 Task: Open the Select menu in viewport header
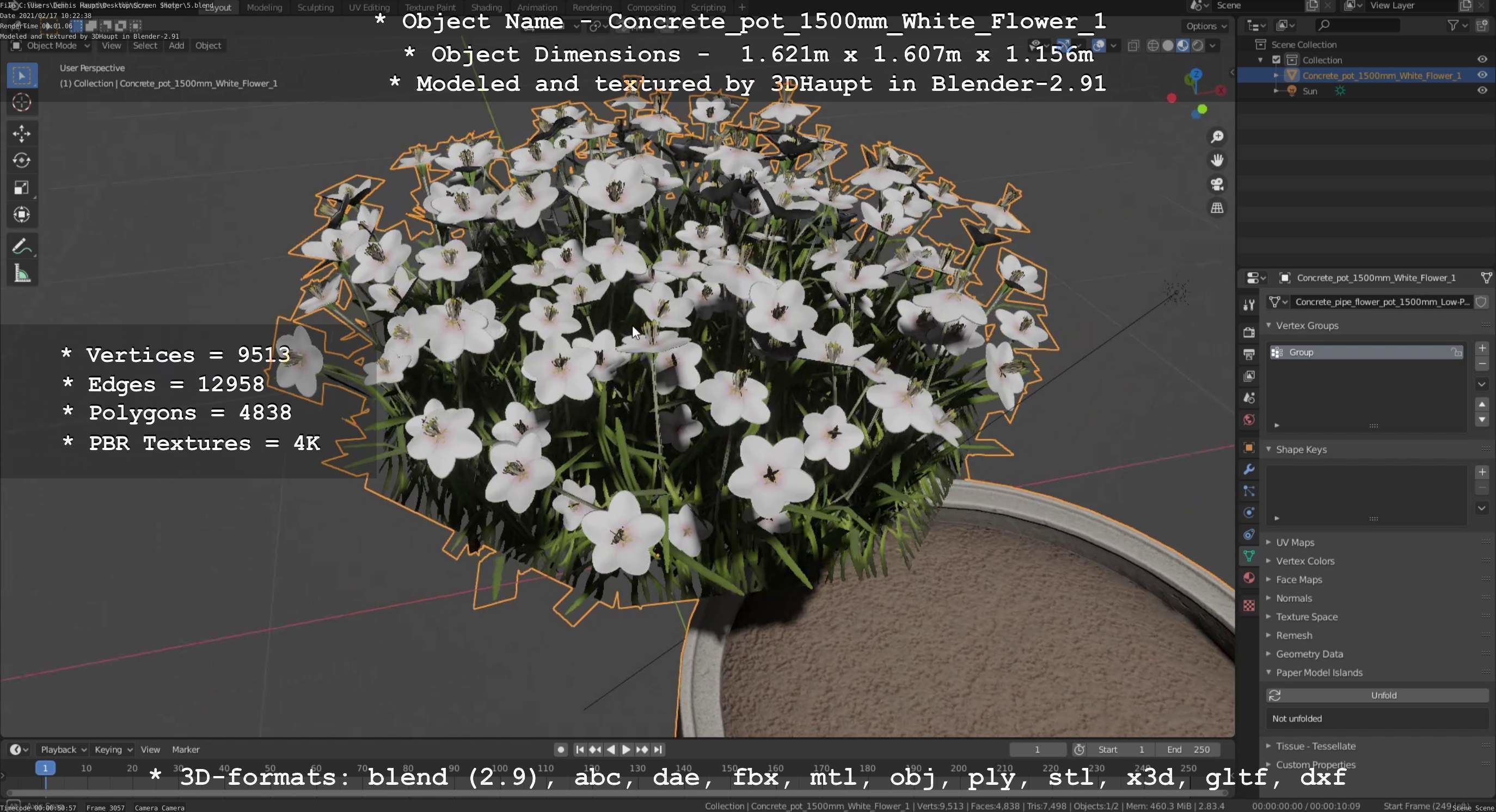pos(145,46)
